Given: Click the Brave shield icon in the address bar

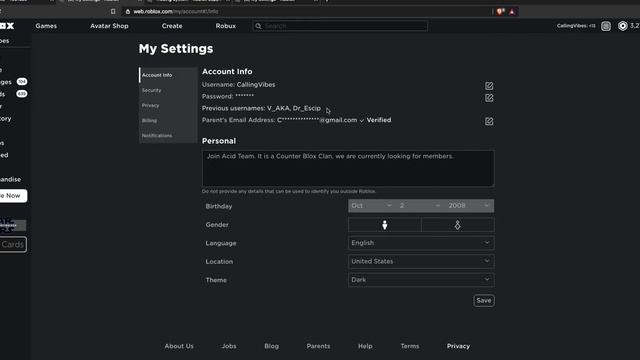Looking at the screenshot, I should (x=500, y=11).
